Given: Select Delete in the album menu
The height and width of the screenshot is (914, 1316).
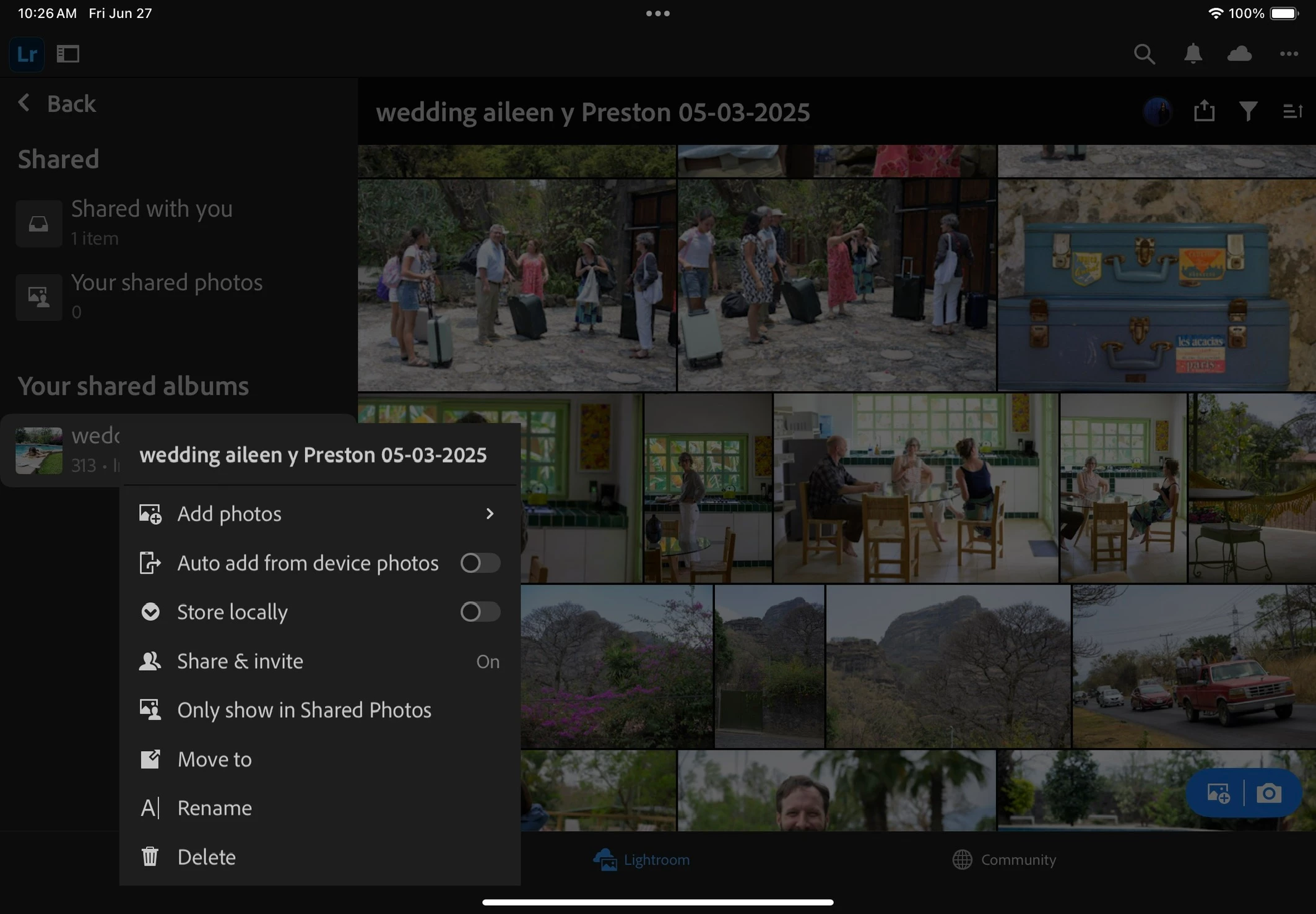Looking at the screenshot, I should pyautogui.click(x=206, y=857).
